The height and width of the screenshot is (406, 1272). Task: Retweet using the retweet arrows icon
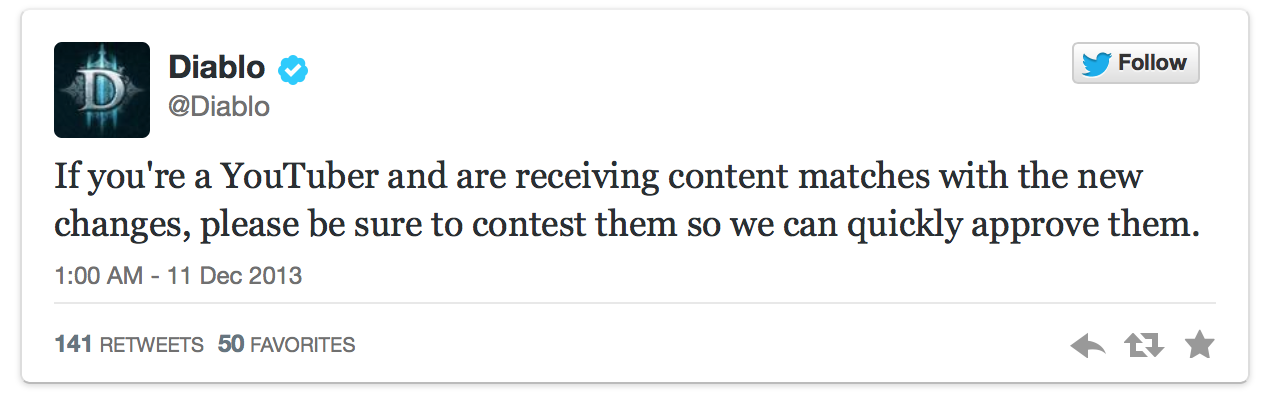point(1143,346)
